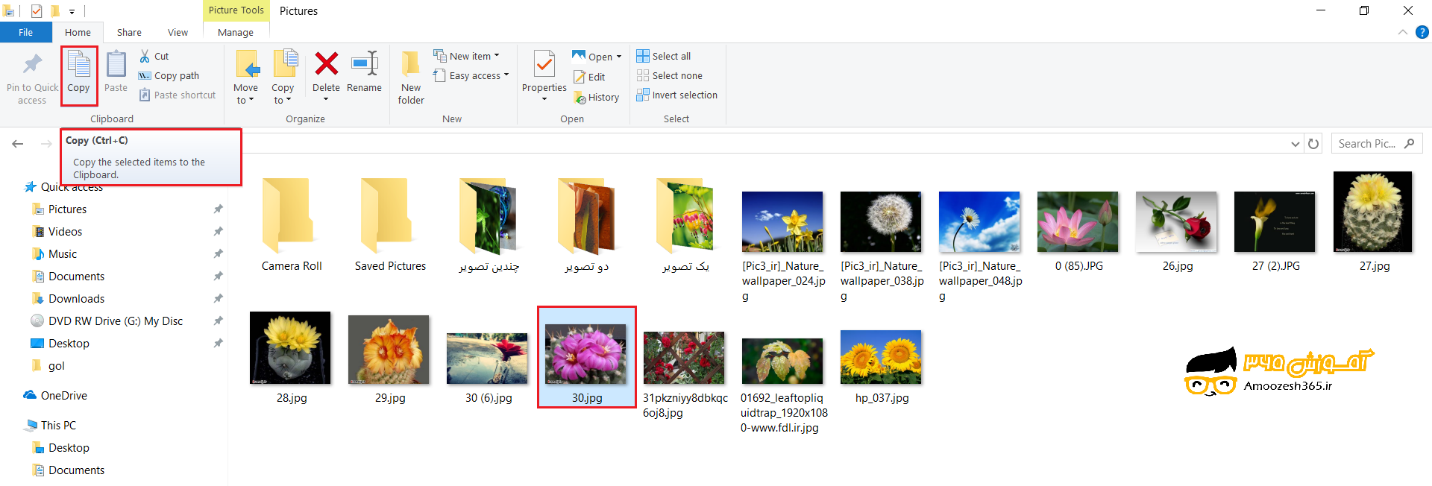Click Paste shortcut in the ribbon
This screenshot has height=486, width=1432.
(x=177, y=95)
